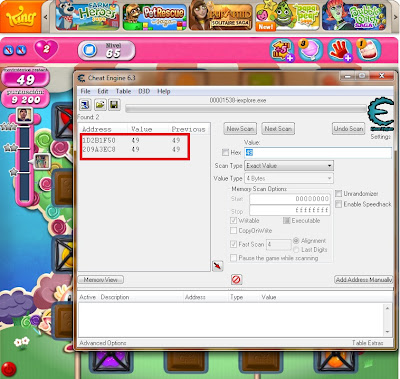Enable Speedhack checkbox
The image size is (400, 379).
[338, 204]
